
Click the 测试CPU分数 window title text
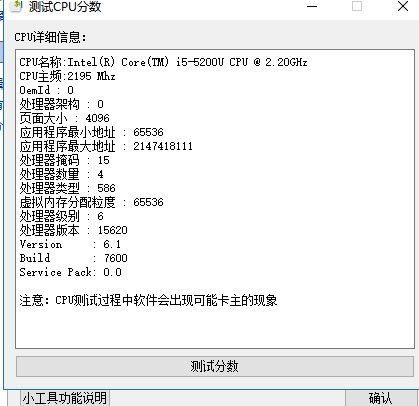tap(65, 7)
